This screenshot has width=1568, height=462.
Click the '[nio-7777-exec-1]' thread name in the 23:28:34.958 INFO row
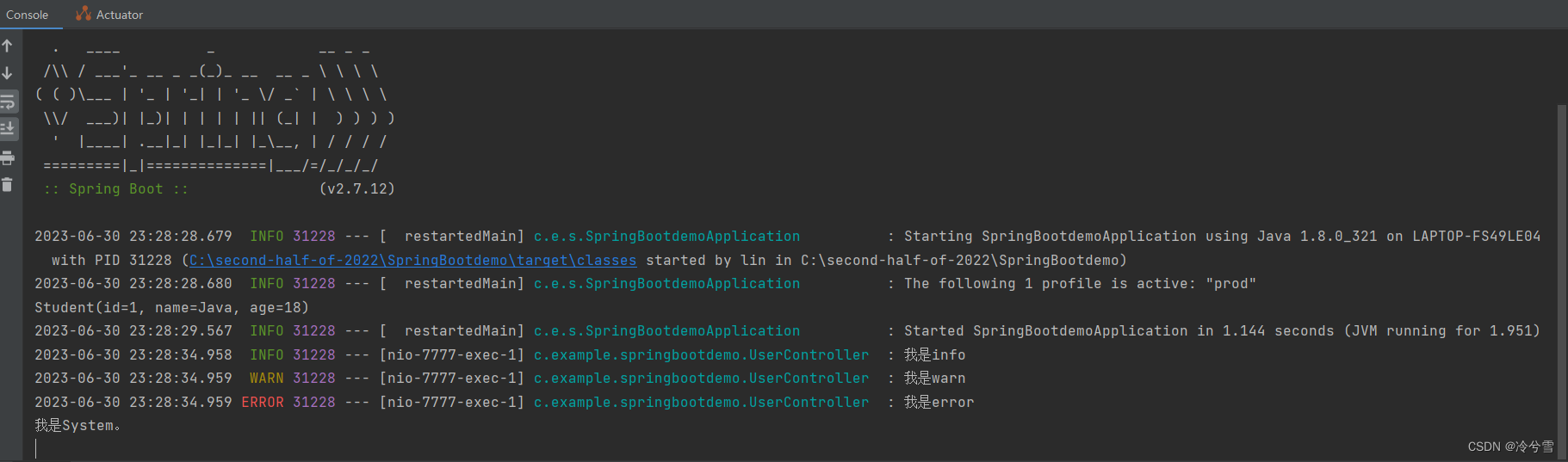coord(451,354)
